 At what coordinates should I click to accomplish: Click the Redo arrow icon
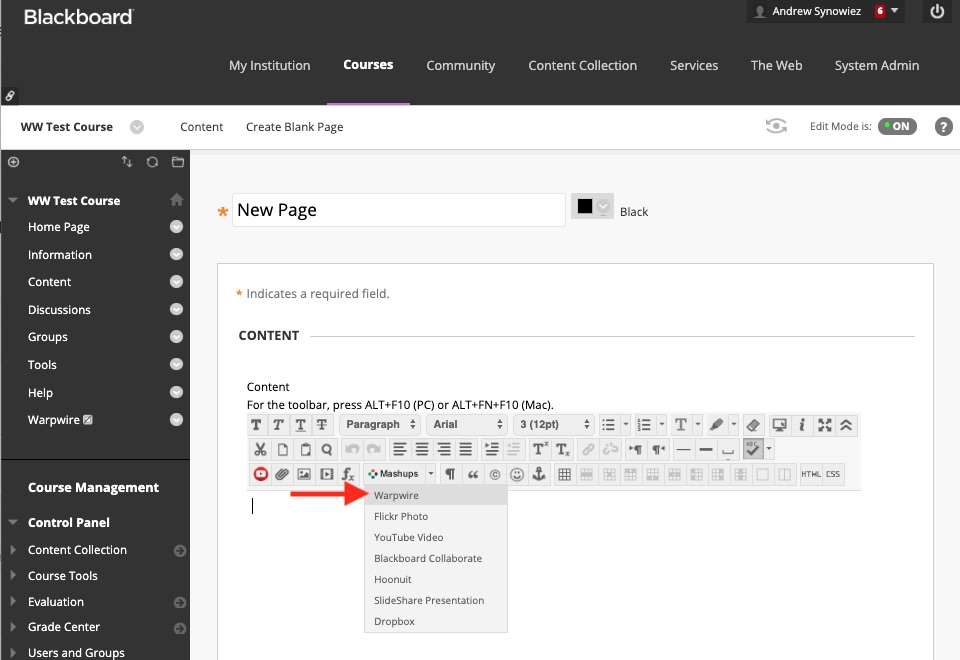[373, 449]
